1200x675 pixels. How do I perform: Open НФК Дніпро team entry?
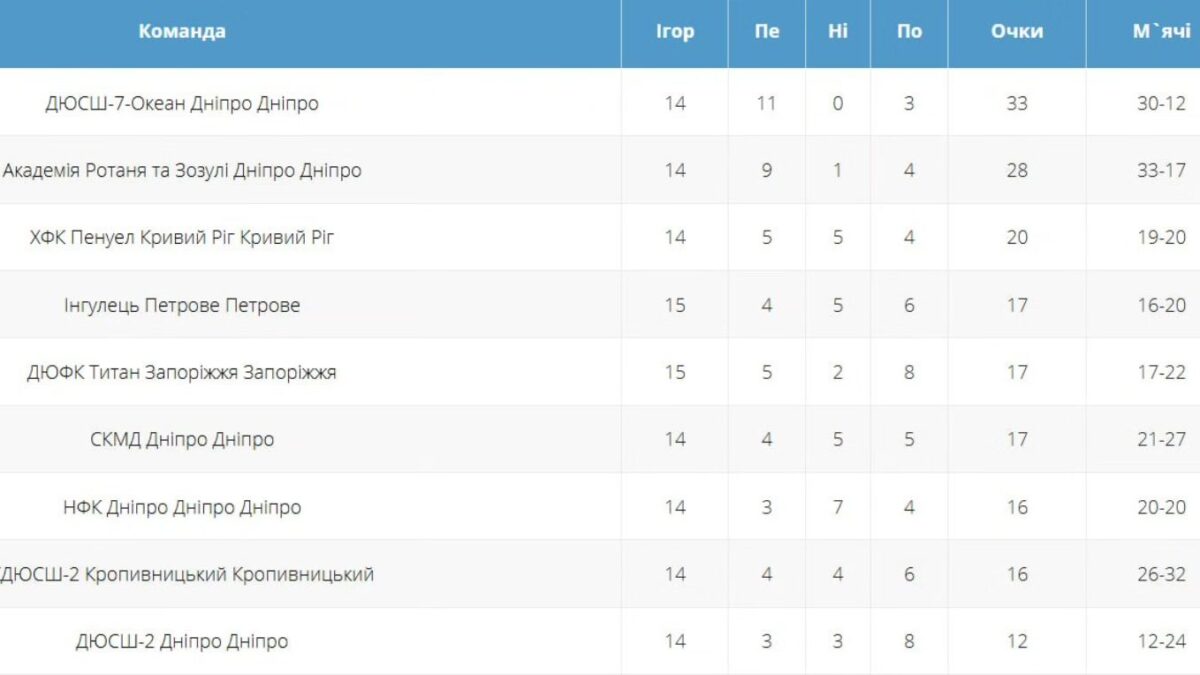182,507
